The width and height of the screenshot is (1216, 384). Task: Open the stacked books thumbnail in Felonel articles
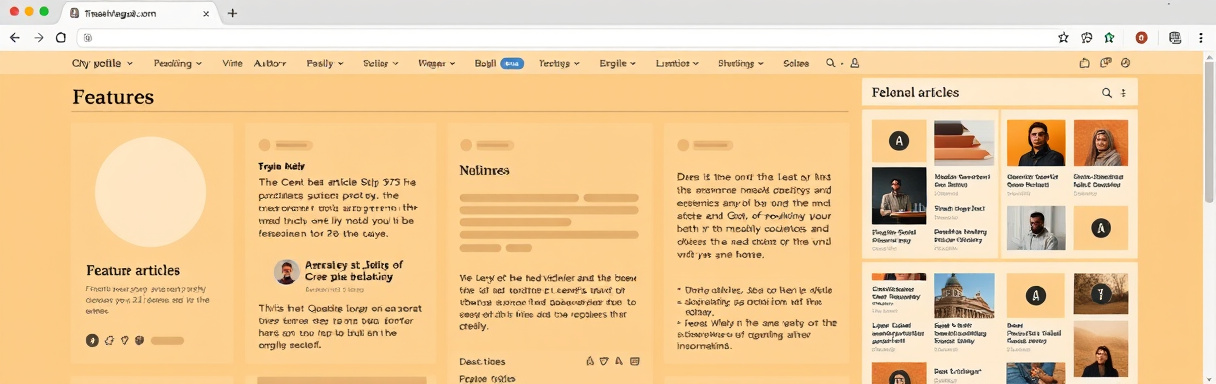964,142
